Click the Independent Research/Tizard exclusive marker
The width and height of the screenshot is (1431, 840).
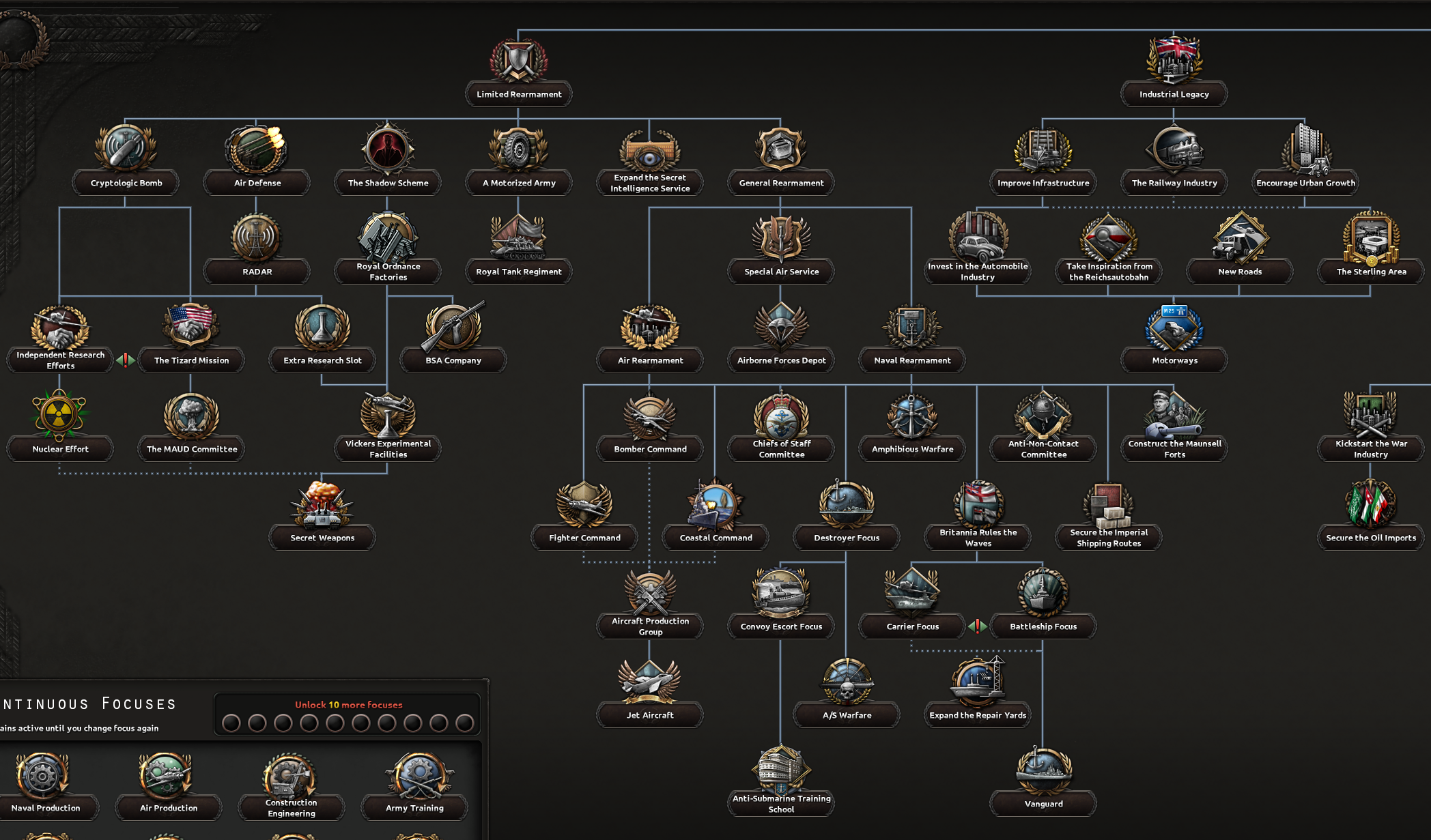pos(126,360)
